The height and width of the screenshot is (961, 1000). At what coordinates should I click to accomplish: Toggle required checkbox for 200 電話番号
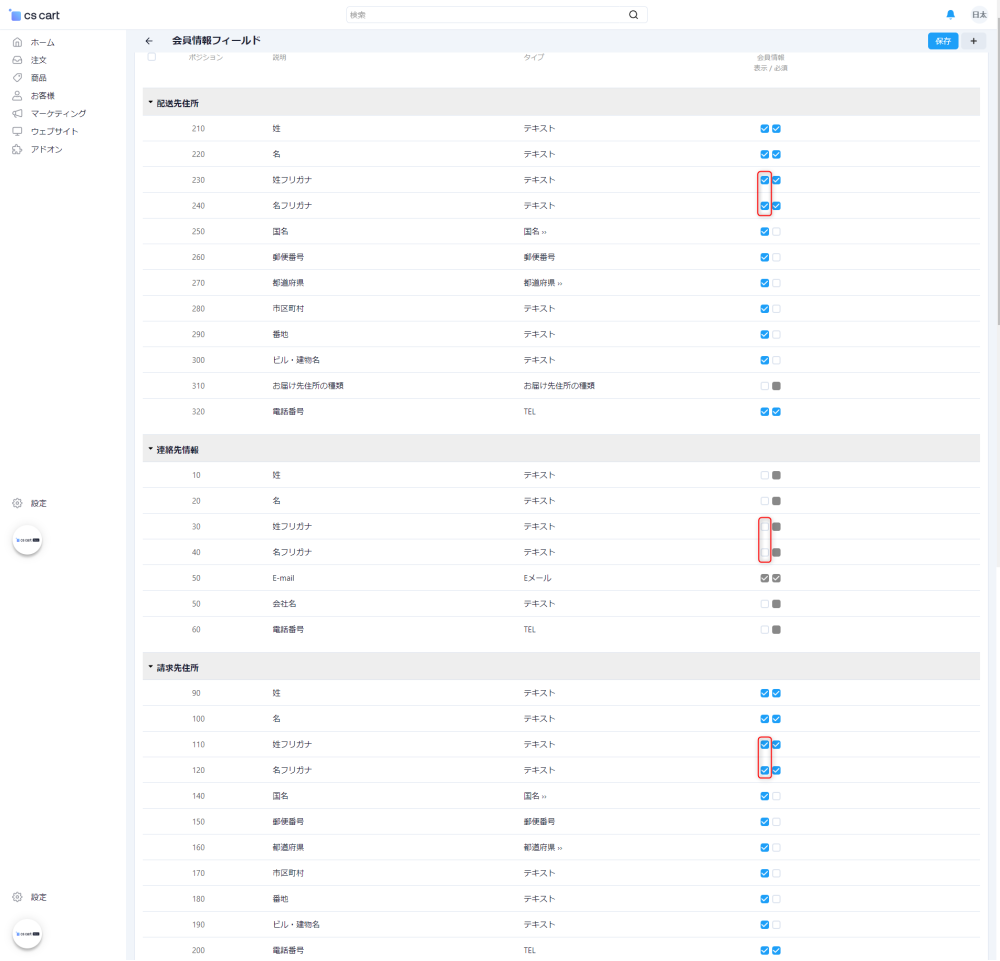tap(776, 950)
